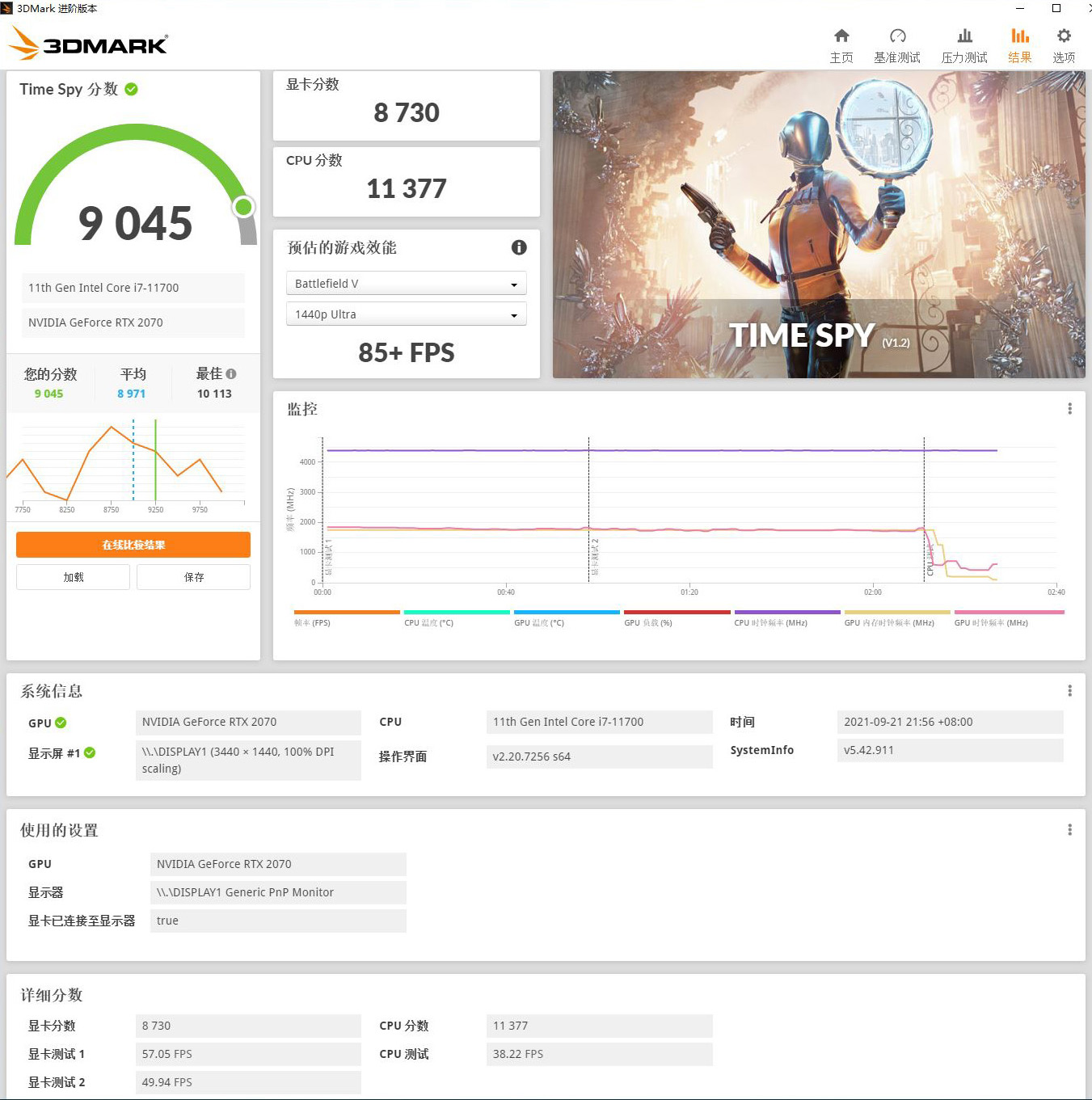The height and width of the screenshot is (1100, 1092).
Task: Open the 1440p Ultra resolution dropdown
Action: [x=407, y=314]
